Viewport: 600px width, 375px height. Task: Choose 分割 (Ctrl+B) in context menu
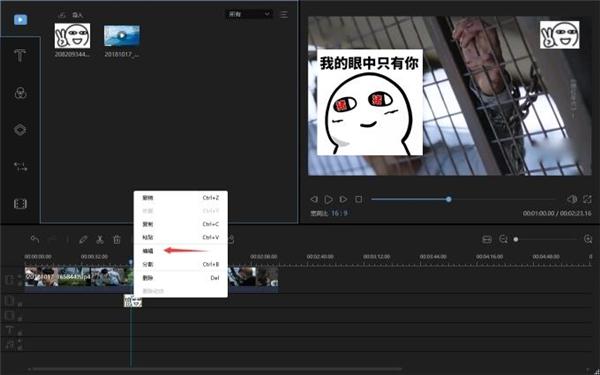click(x=181, y=264)
